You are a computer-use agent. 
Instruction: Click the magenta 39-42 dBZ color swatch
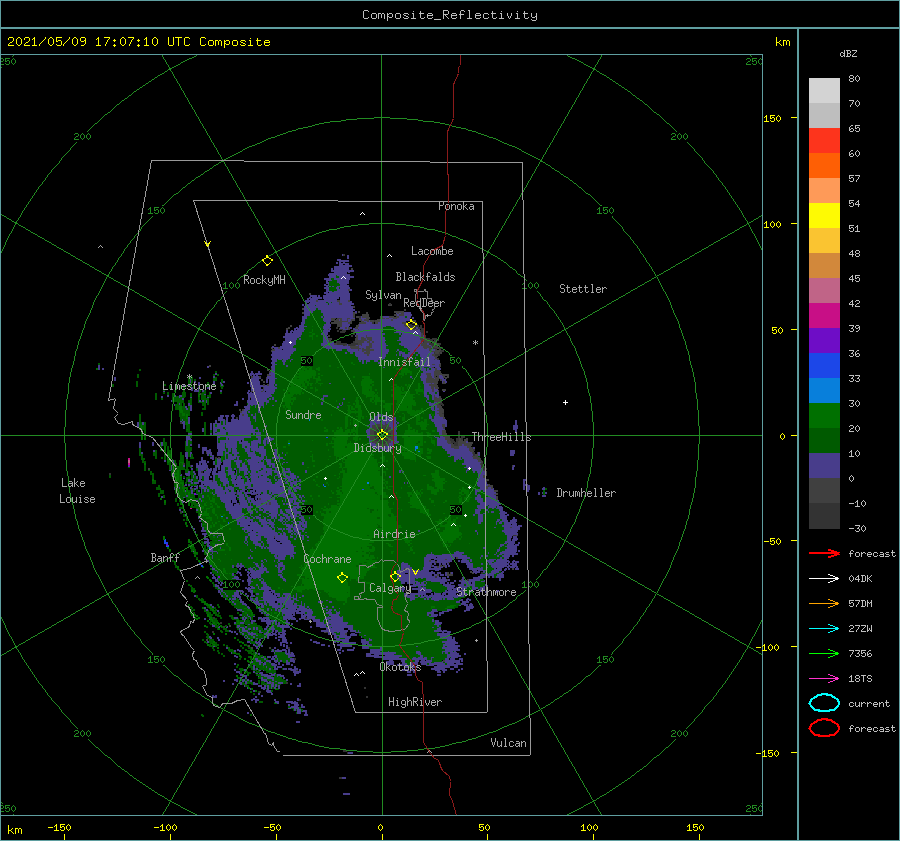[x=824, y=316]
